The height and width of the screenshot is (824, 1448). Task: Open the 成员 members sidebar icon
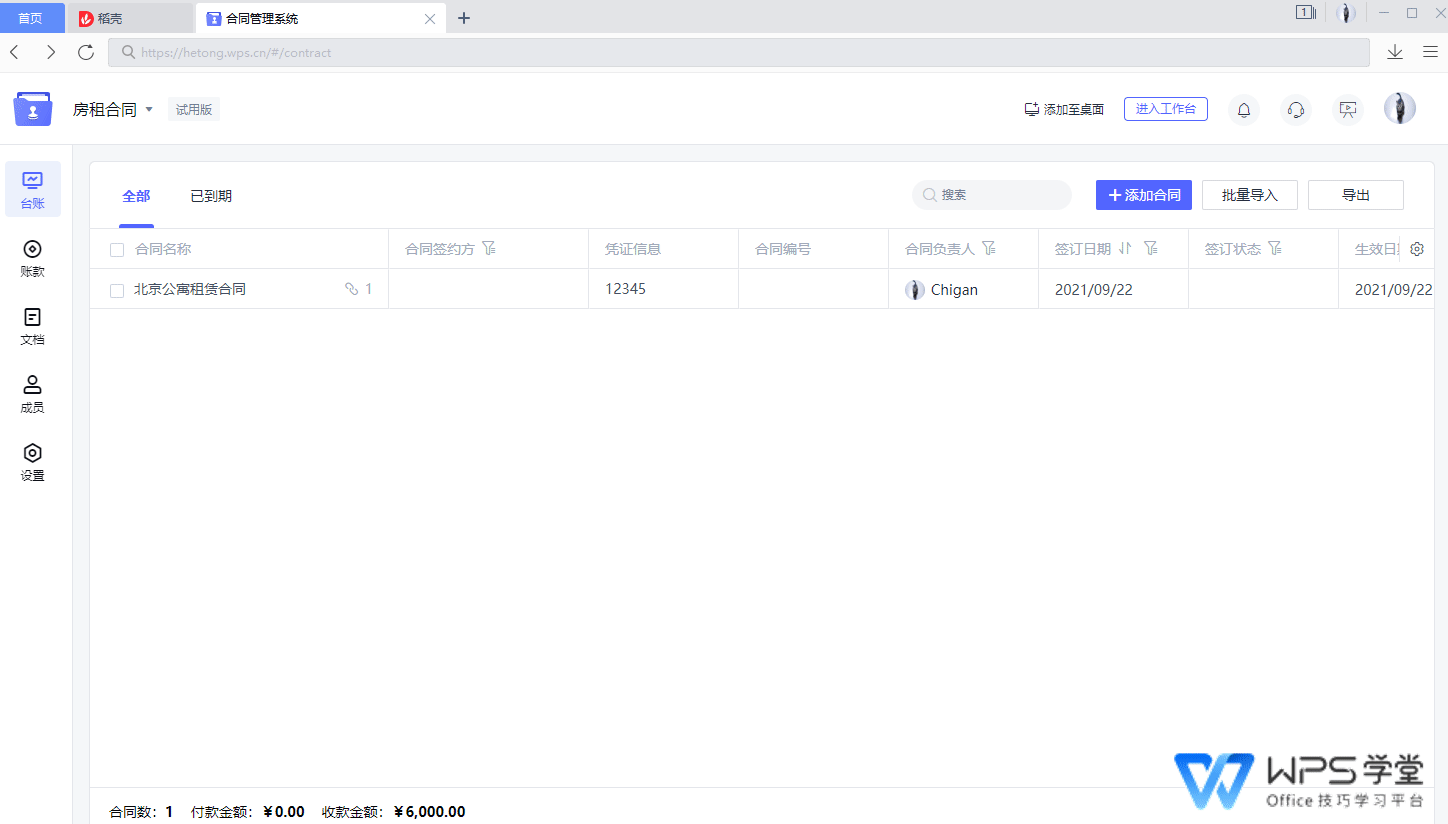click(x=33, y=393)
